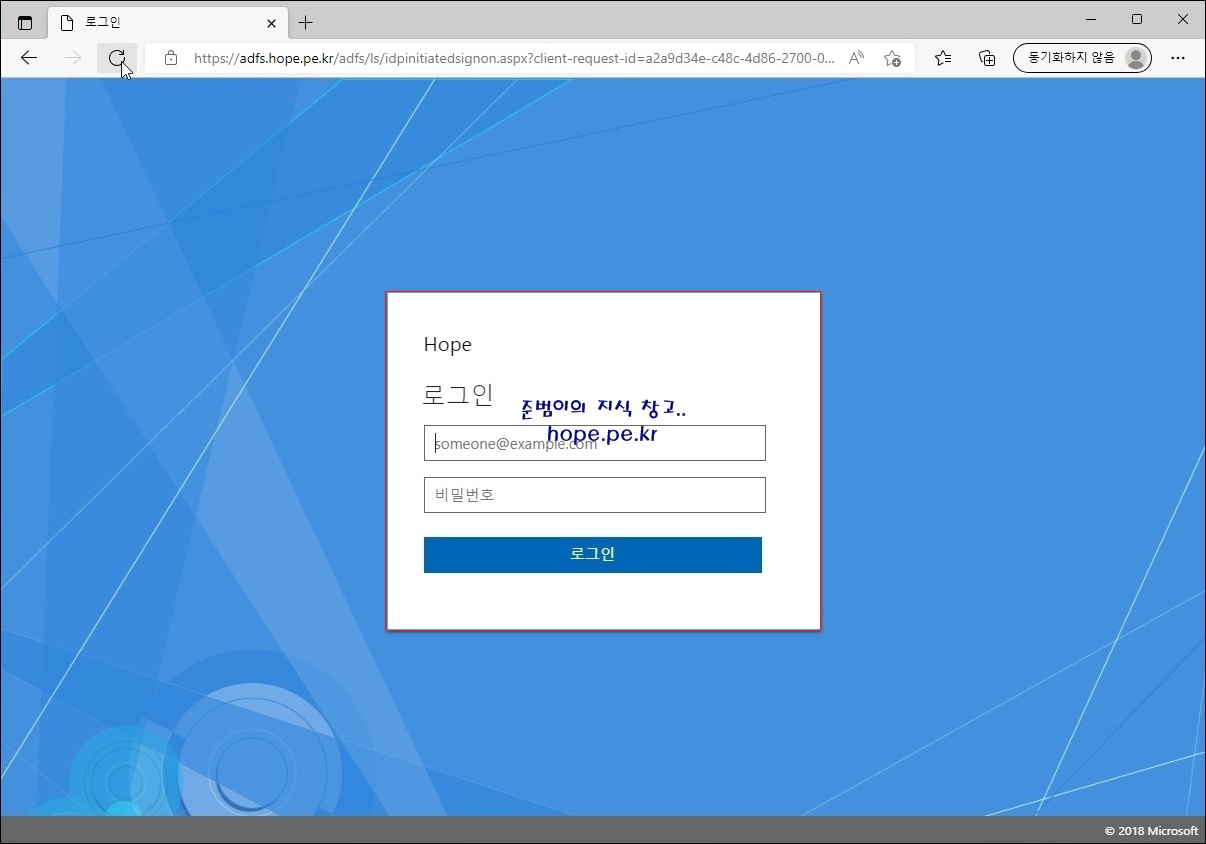The width and height of the screenshot is (1206, 844).
Task: Click the © 2018 Microsoft footer text
Action: pyautogui.click(x=1151, y=831)
